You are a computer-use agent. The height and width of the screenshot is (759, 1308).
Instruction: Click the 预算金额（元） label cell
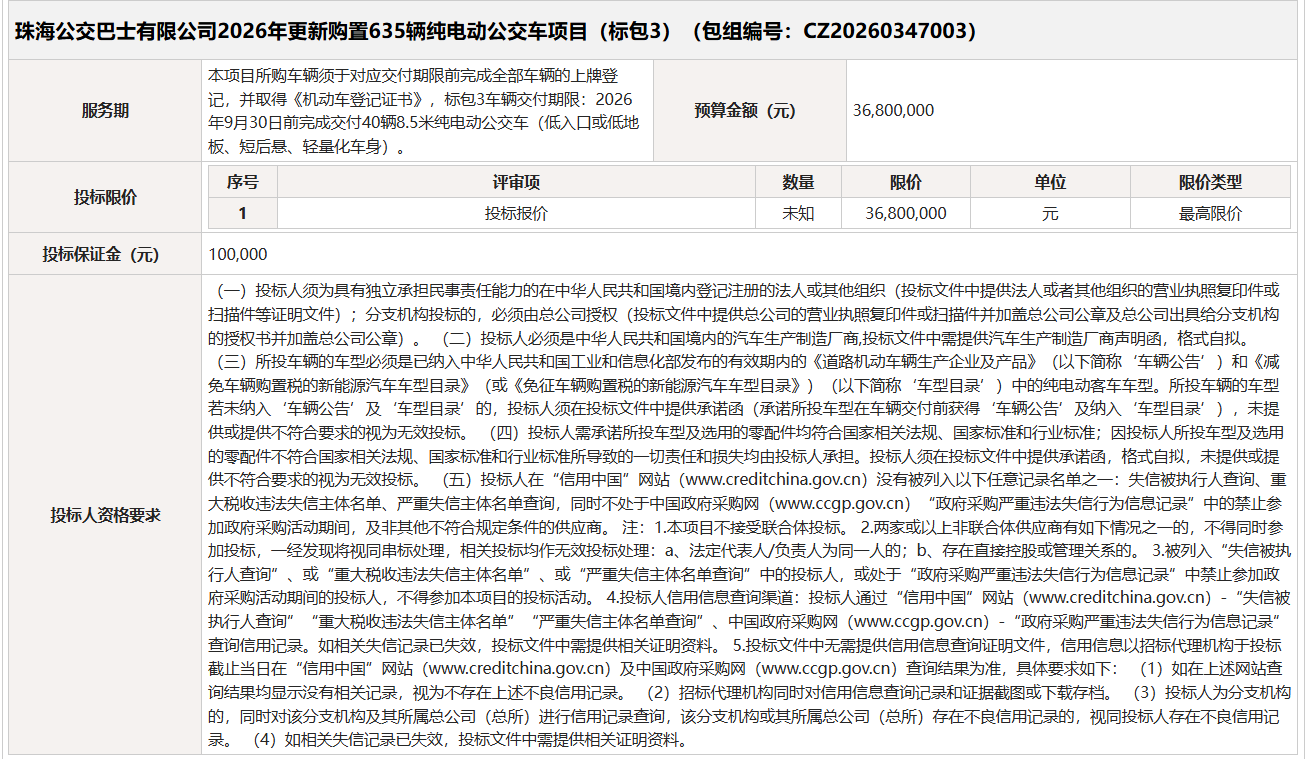pos(750,111)
